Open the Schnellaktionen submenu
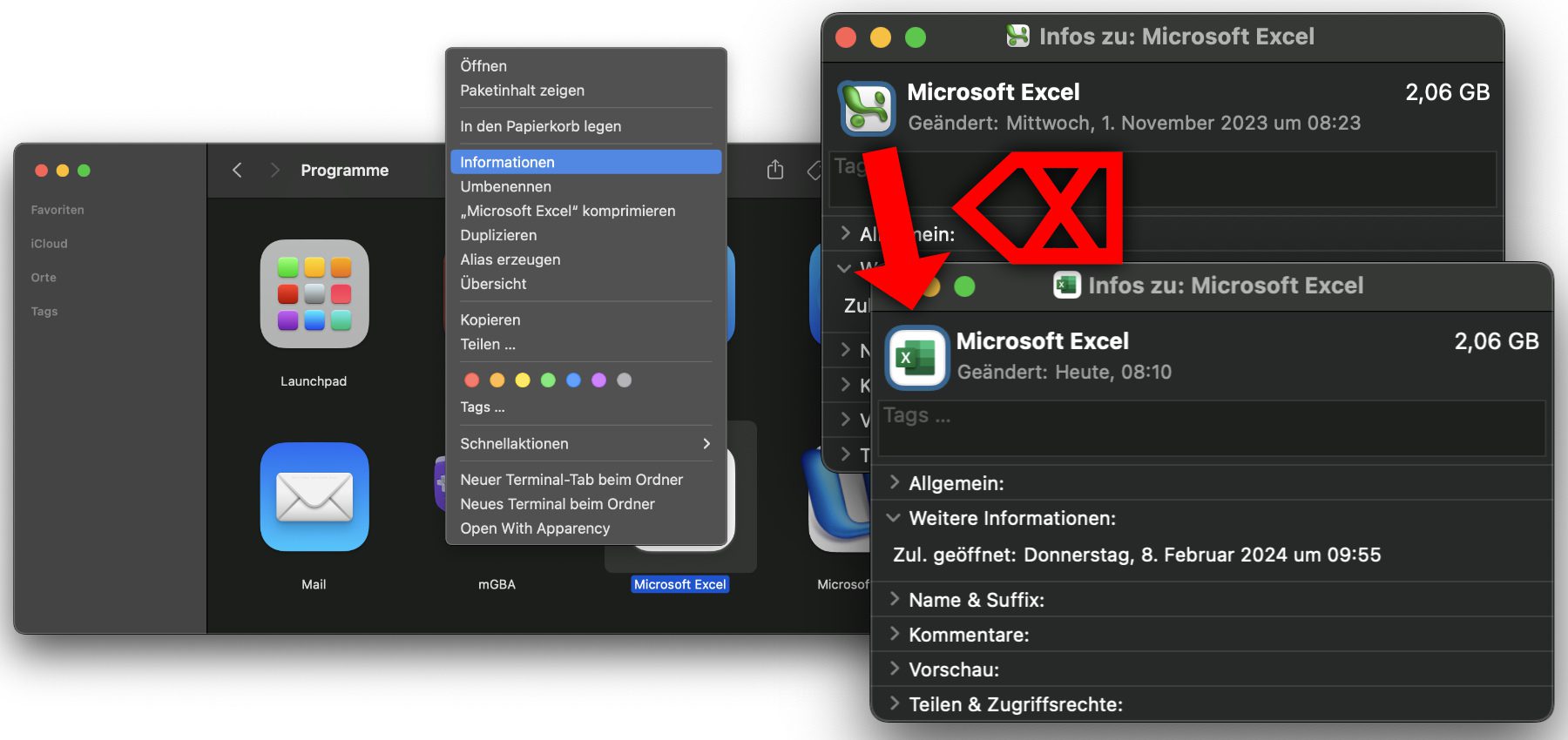Viewport: 1568px width, 740px height. coord(585,443)
